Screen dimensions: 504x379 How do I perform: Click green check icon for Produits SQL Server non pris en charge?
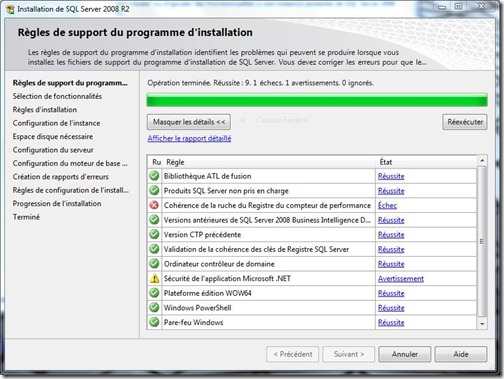(154, 190)
